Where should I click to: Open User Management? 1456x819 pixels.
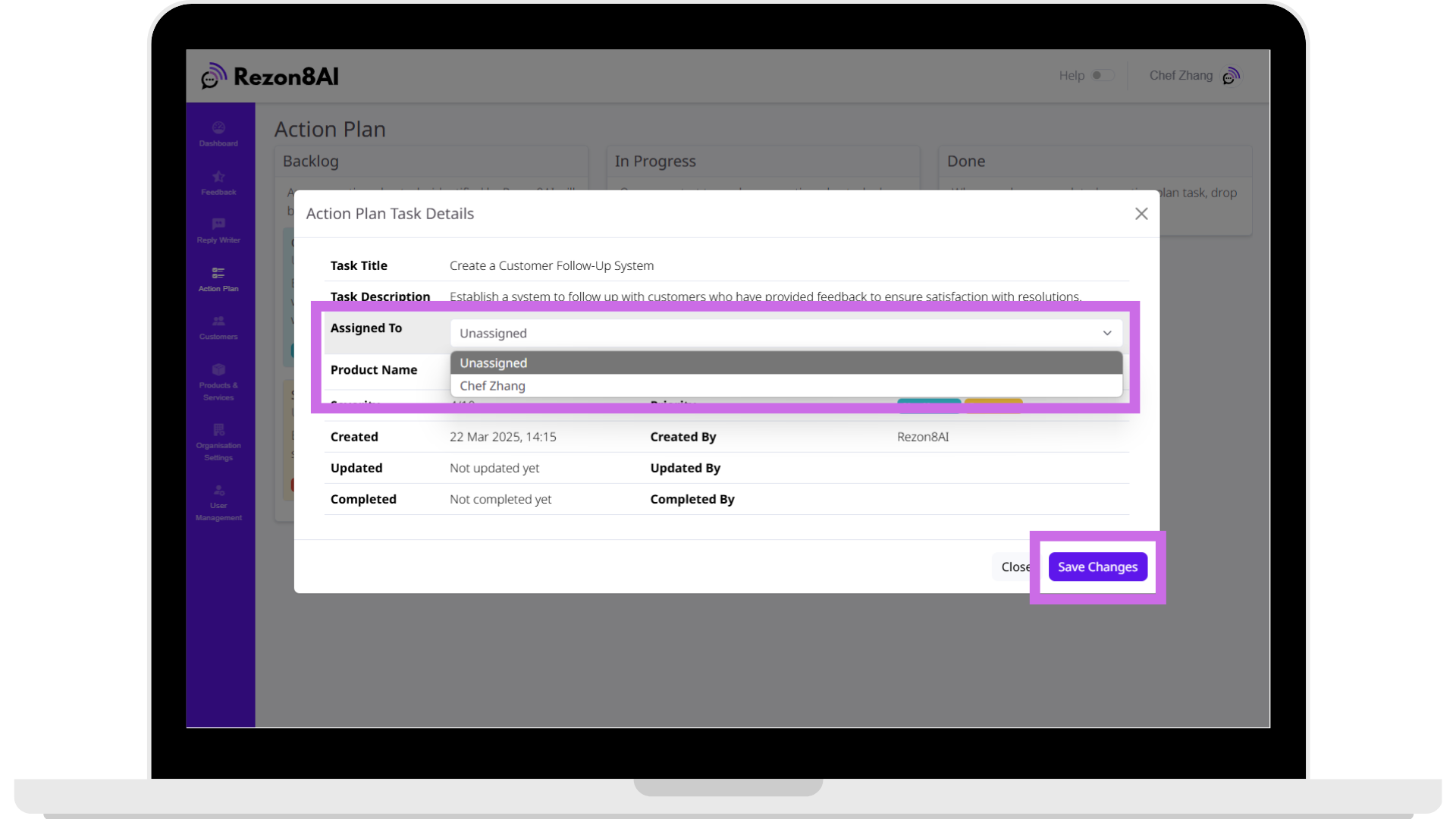point(218,503)
